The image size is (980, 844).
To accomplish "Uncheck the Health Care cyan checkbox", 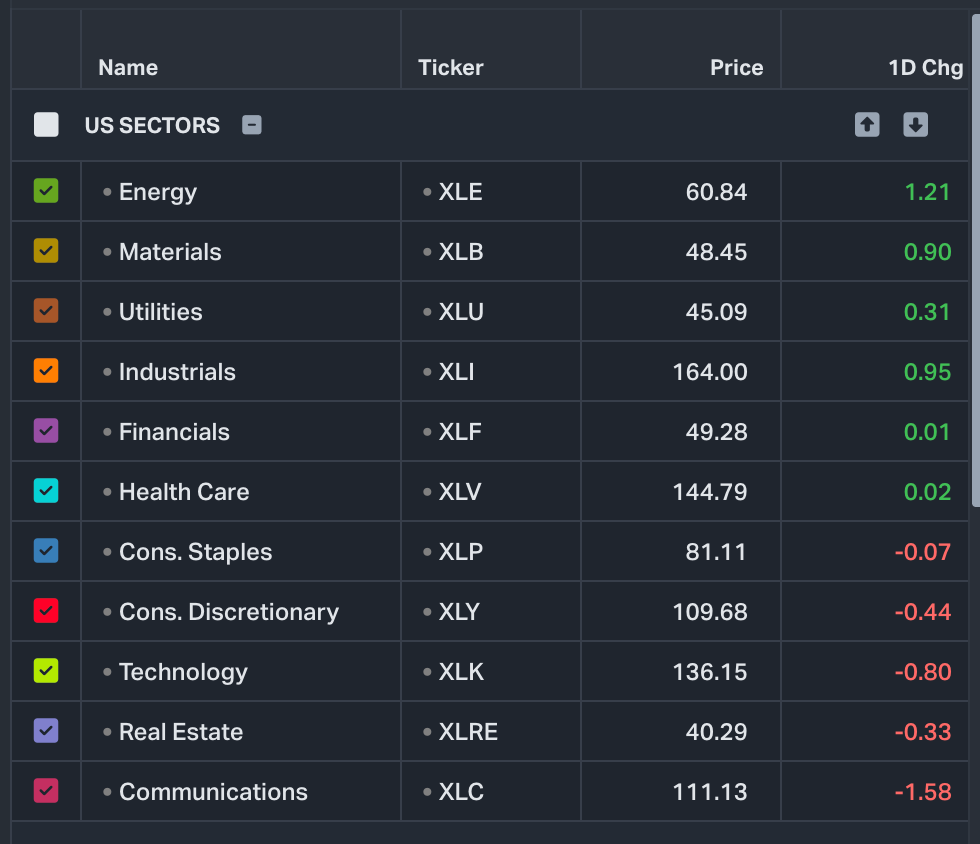I will [x=46, y=491].
